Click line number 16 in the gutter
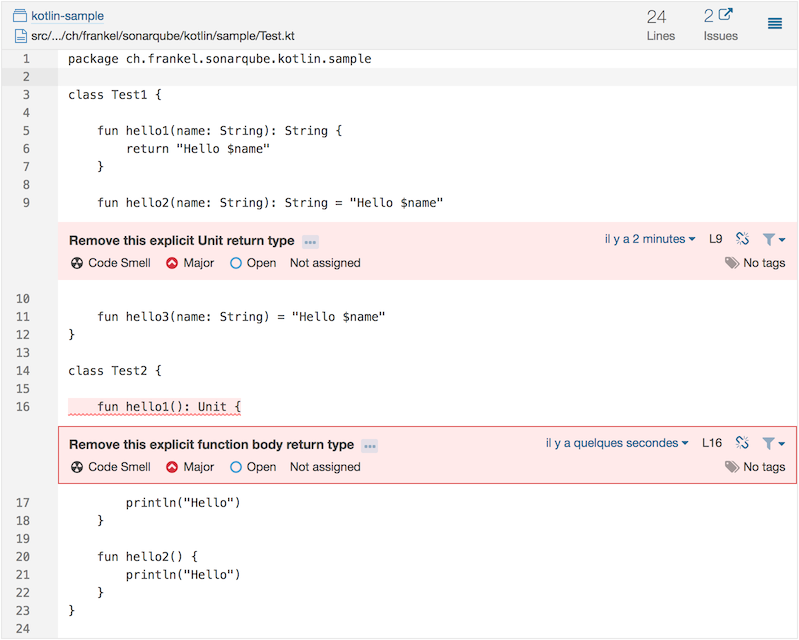 tap(24, 407)
